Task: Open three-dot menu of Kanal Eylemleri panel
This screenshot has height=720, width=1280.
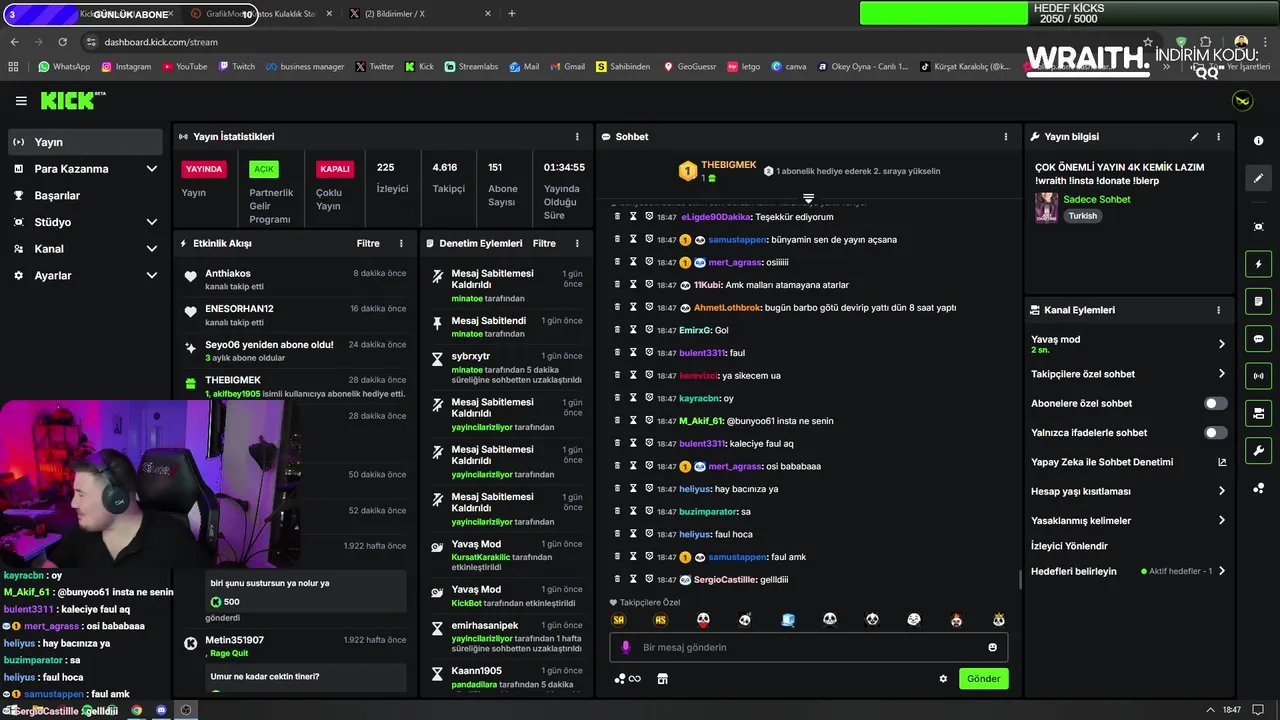Action: 1218,310
